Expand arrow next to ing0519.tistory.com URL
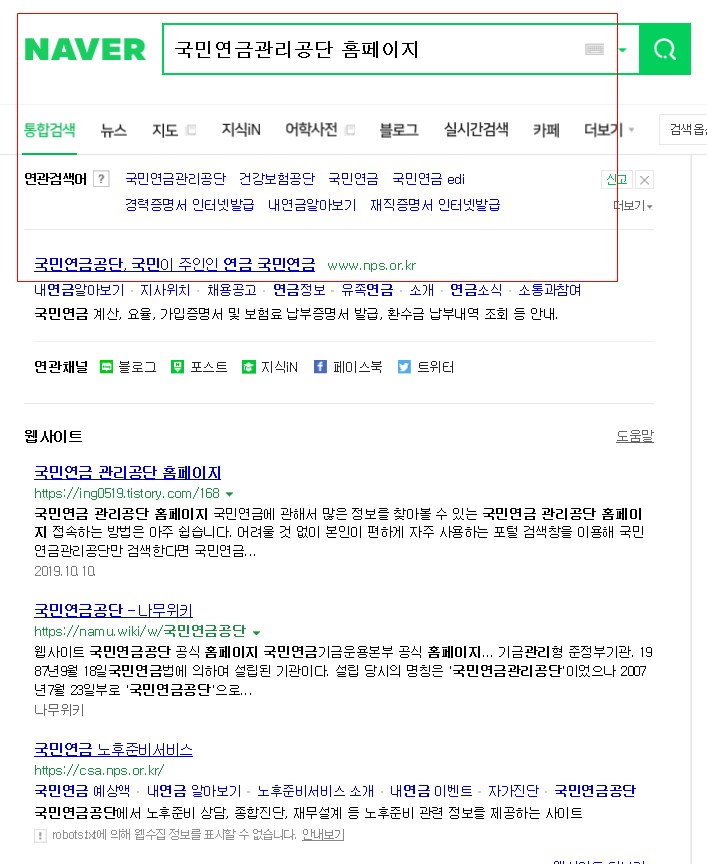Viewport: 707px width, 864px height. point(229,494)
